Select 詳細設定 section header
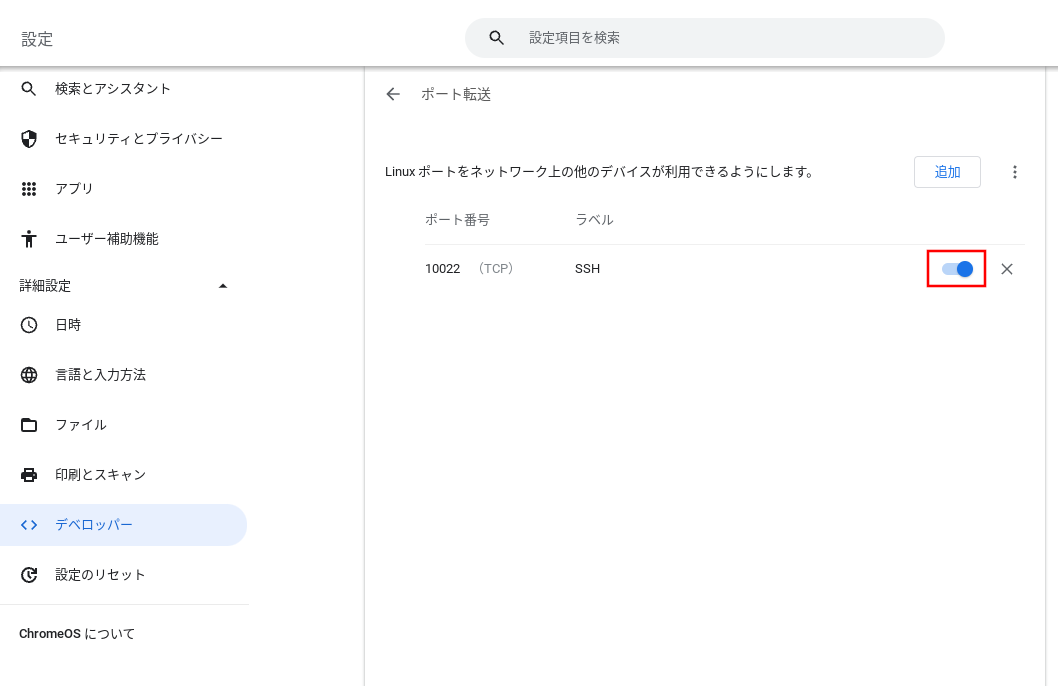 46,286
